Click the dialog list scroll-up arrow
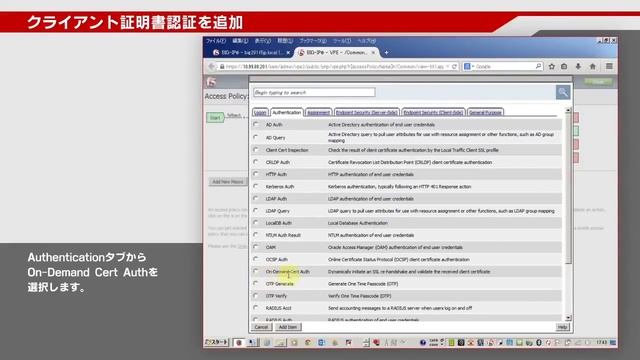The image size is (640, 360). (568, 111)
